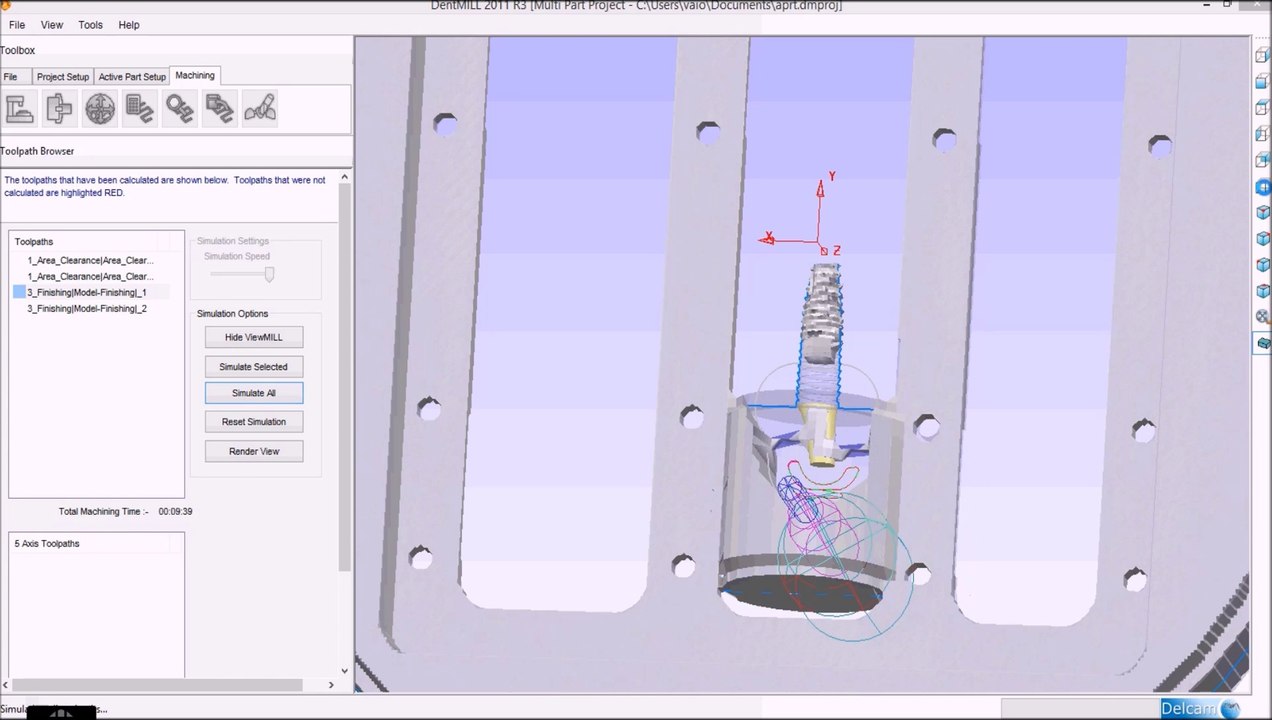Switch to the Active Part Setup tab
Screen dimensions: 1272x720
[x=132, y=77]
